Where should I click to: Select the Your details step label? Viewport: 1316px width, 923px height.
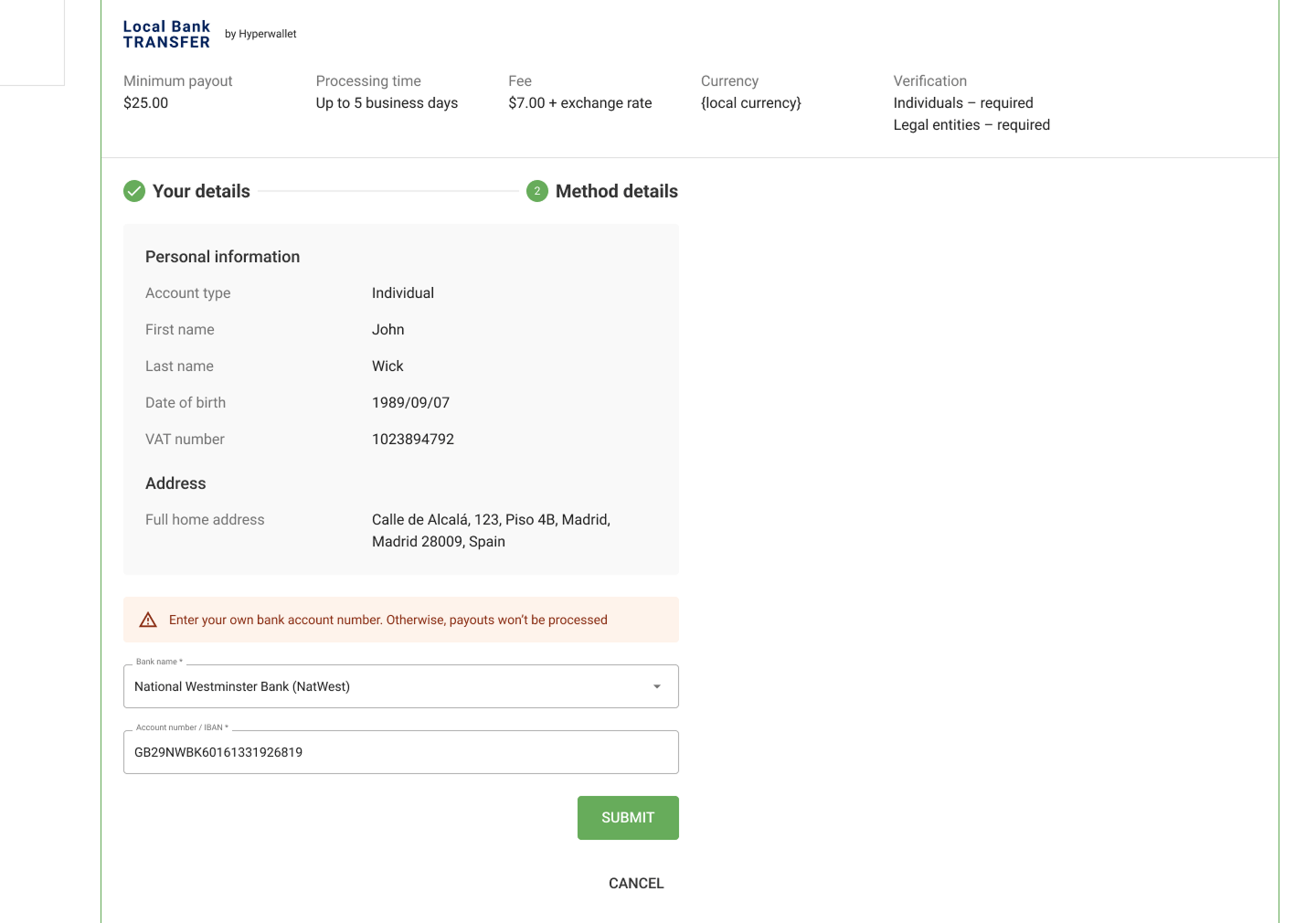(x=200, y=191)
